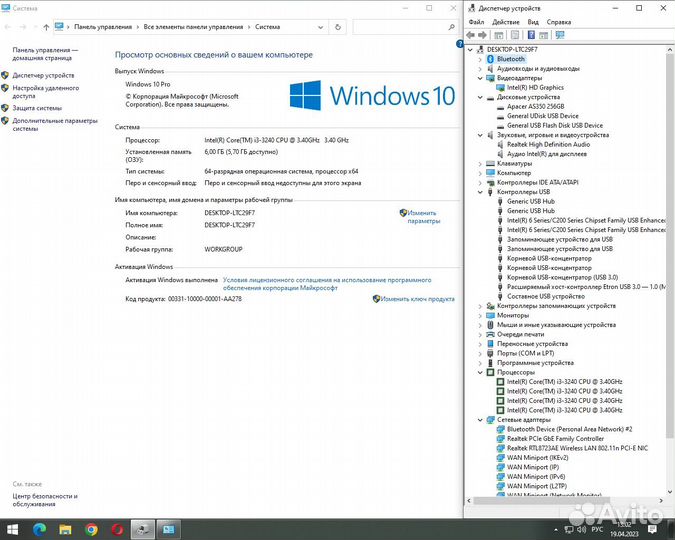Launch Opera browser from taskbar
The height and width of the screenshot is (540, 675).
point(117,529)
